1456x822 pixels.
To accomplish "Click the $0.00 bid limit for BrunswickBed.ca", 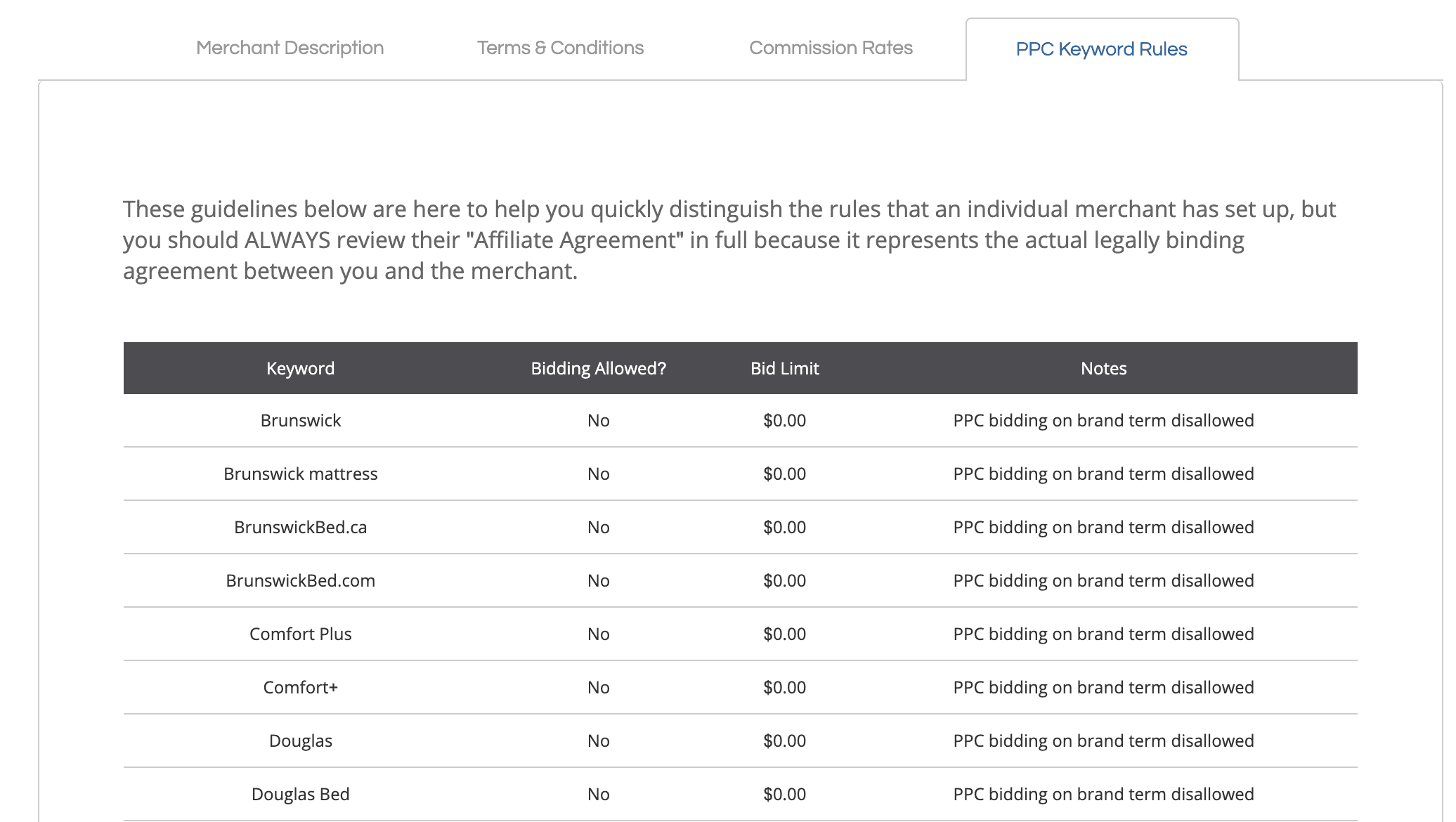I will (784, 527).
